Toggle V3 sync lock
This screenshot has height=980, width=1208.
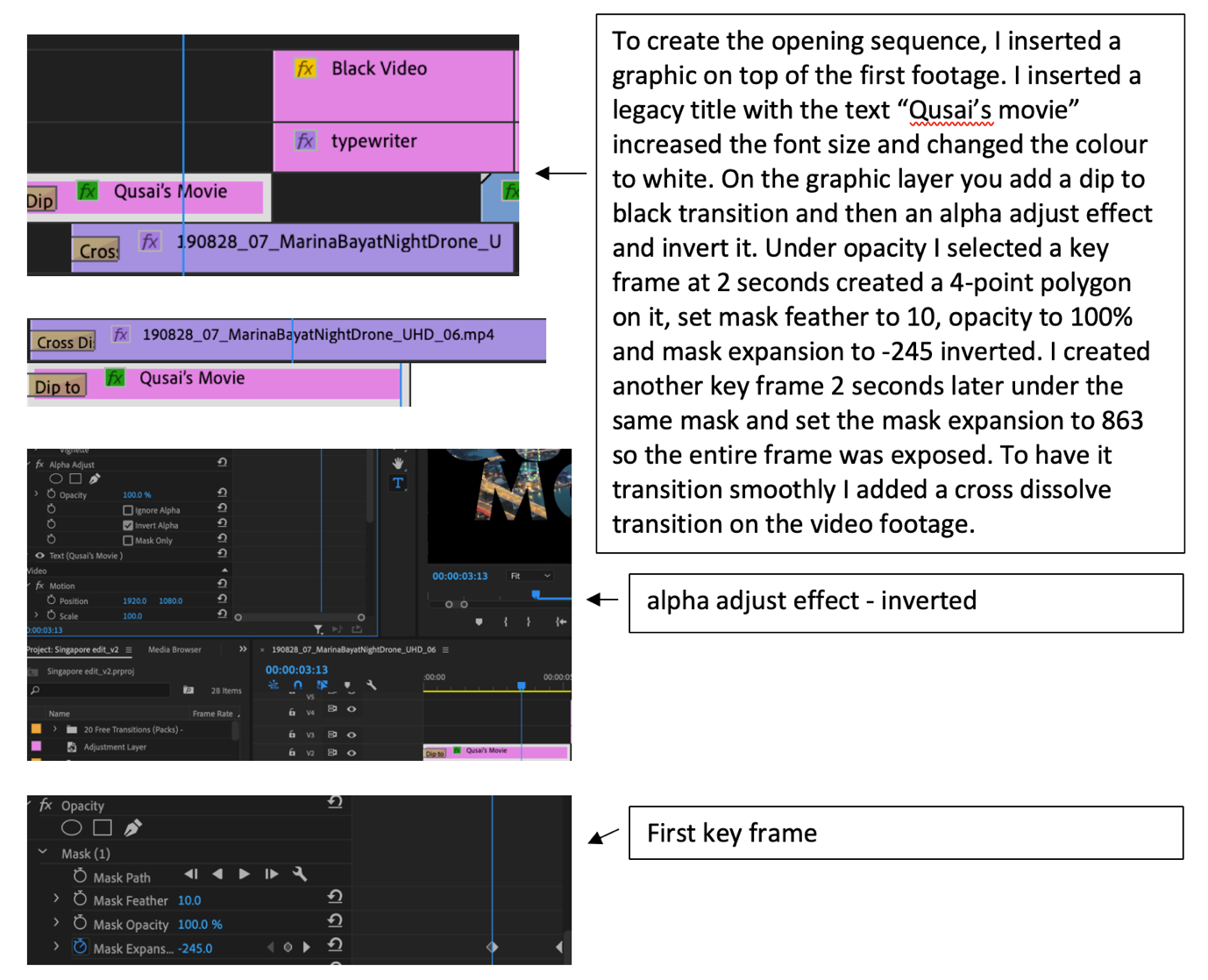pos(332,735)
